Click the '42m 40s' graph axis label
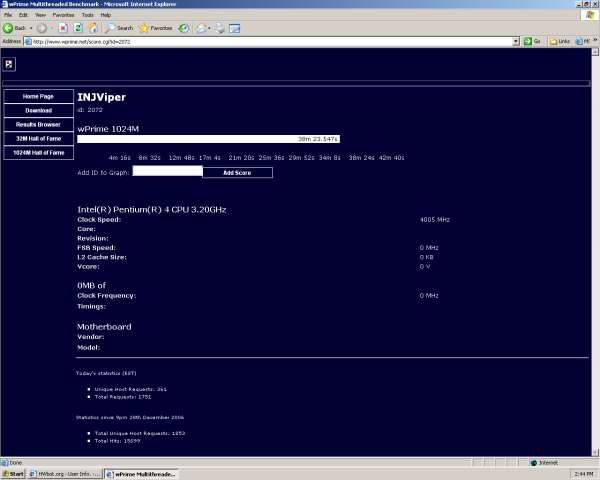This screenshot has height=480, width=600. 391,158
